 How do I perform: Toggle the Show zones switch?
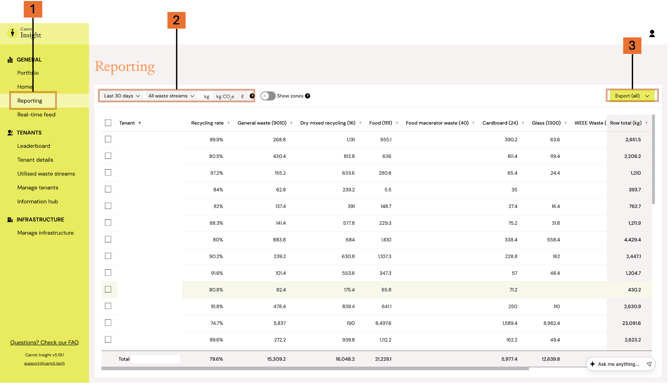(268, 96)
